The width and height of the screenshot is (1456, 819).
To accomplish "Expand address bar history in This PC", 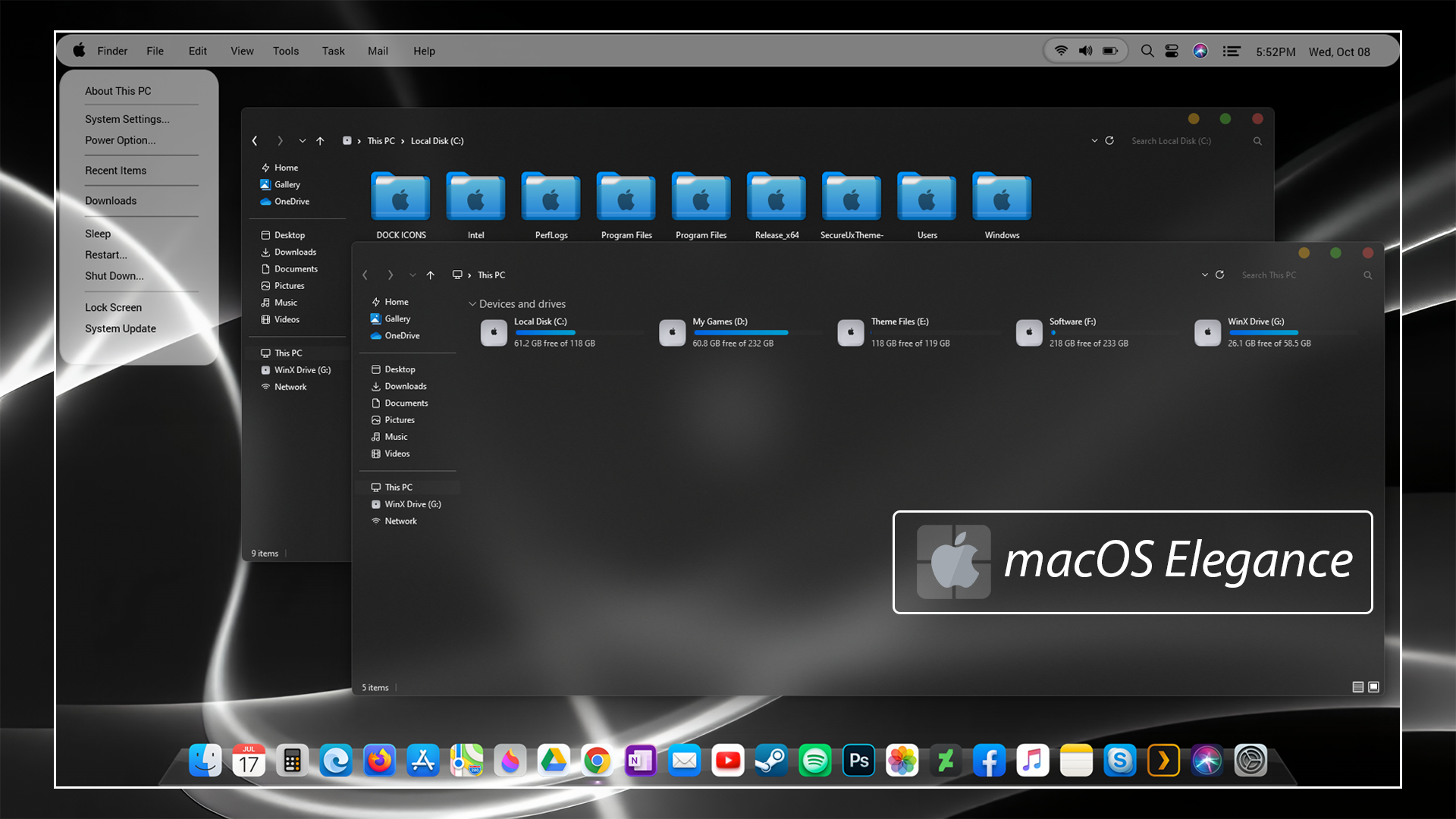I will pyautogui.click(x=1204, y=275).
